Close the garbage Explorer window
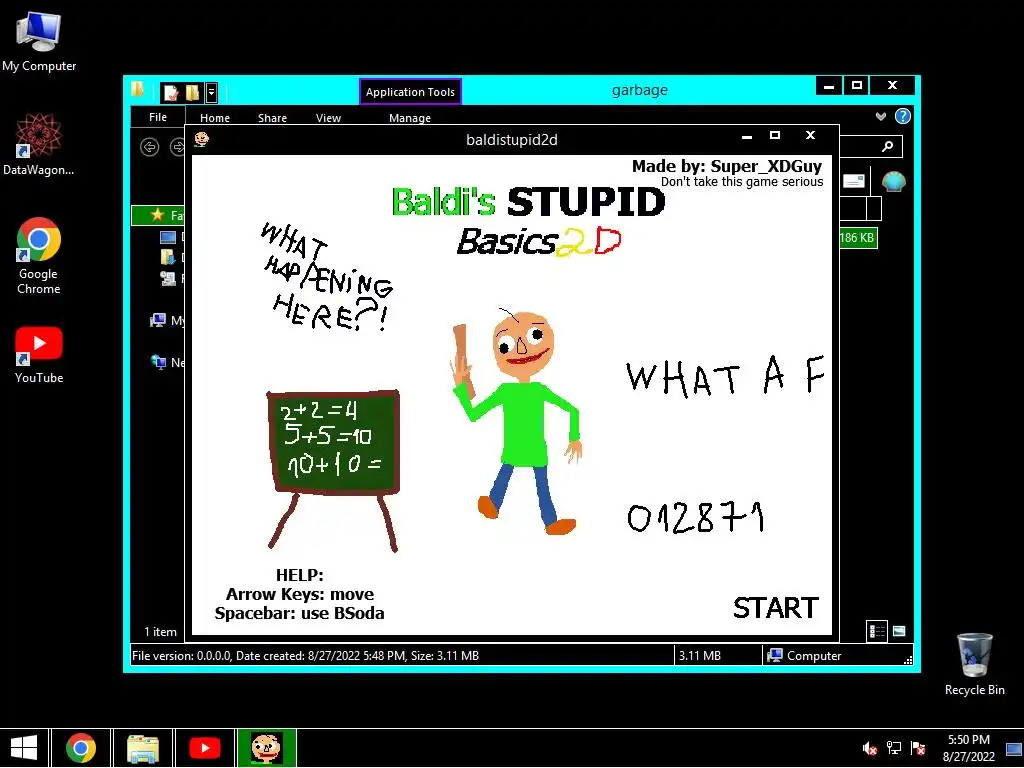 pos(892,86)
